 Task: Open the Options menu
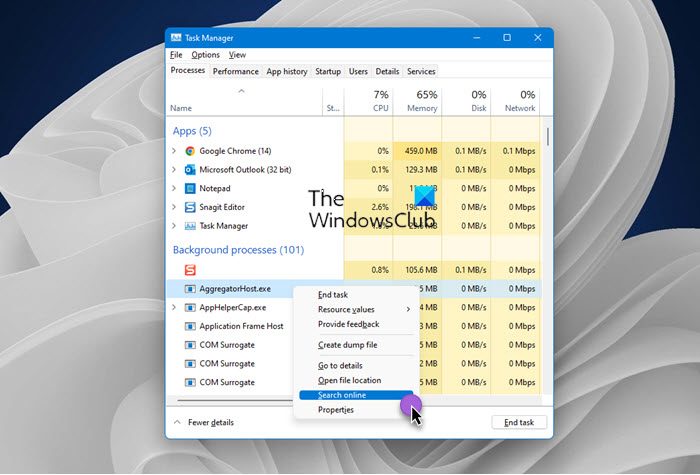pos(205,55)
